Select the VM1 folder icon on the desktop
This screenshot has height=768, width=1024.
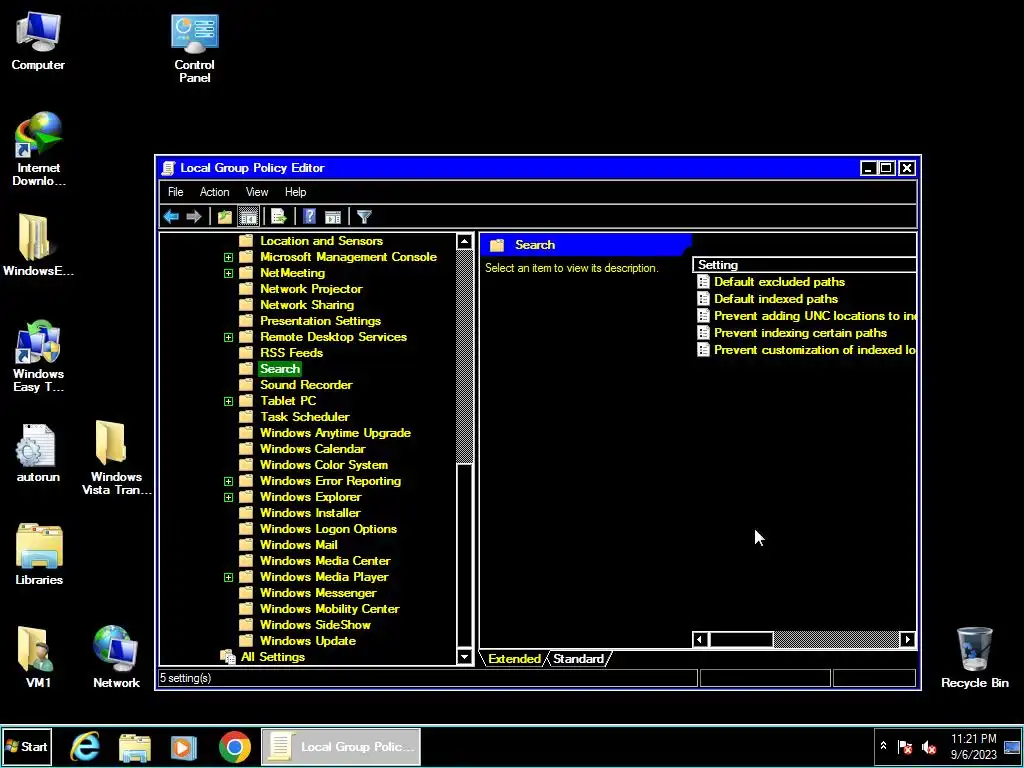(x=38, y=657)
